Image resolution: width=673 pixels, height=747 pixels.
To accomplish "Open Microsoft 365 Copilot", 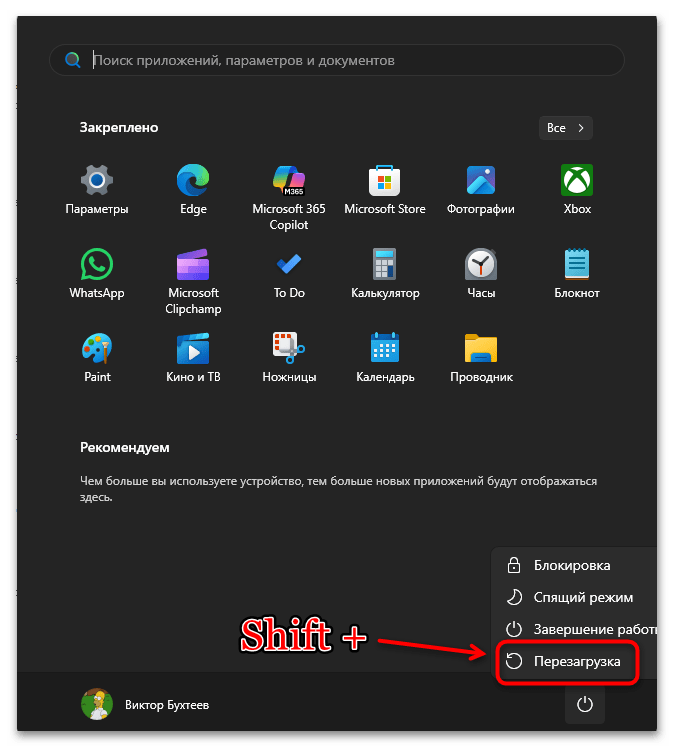I will click(289, 197).
